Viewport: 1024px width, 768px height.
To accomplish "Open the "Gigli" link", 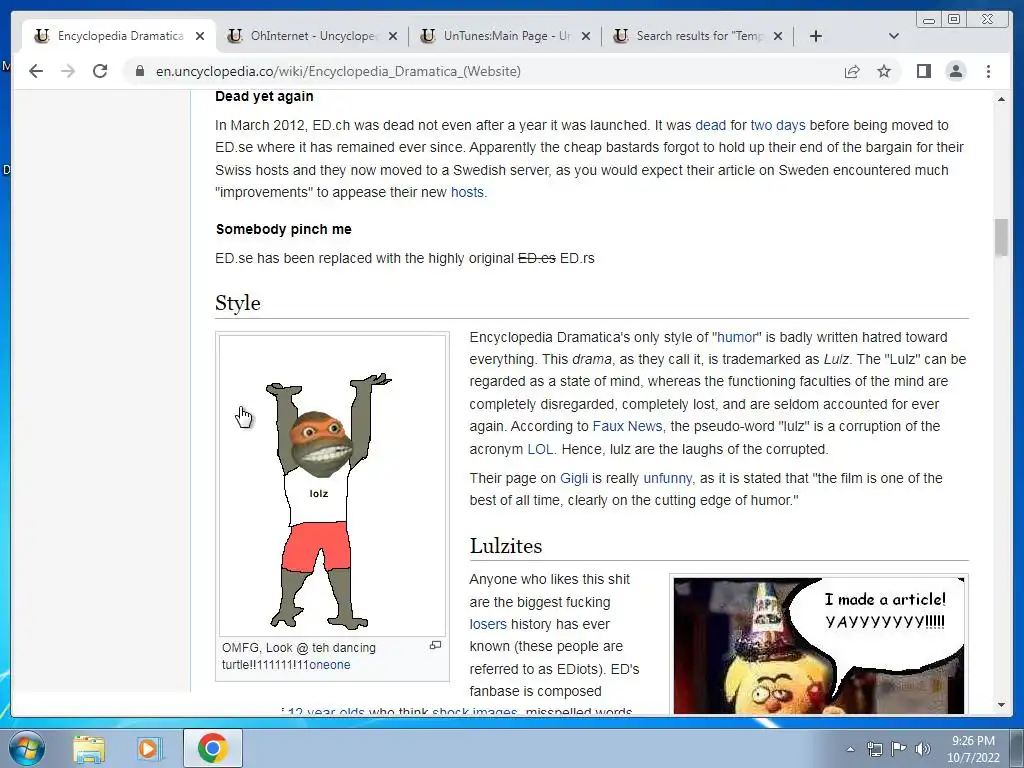I will point(574,479).
